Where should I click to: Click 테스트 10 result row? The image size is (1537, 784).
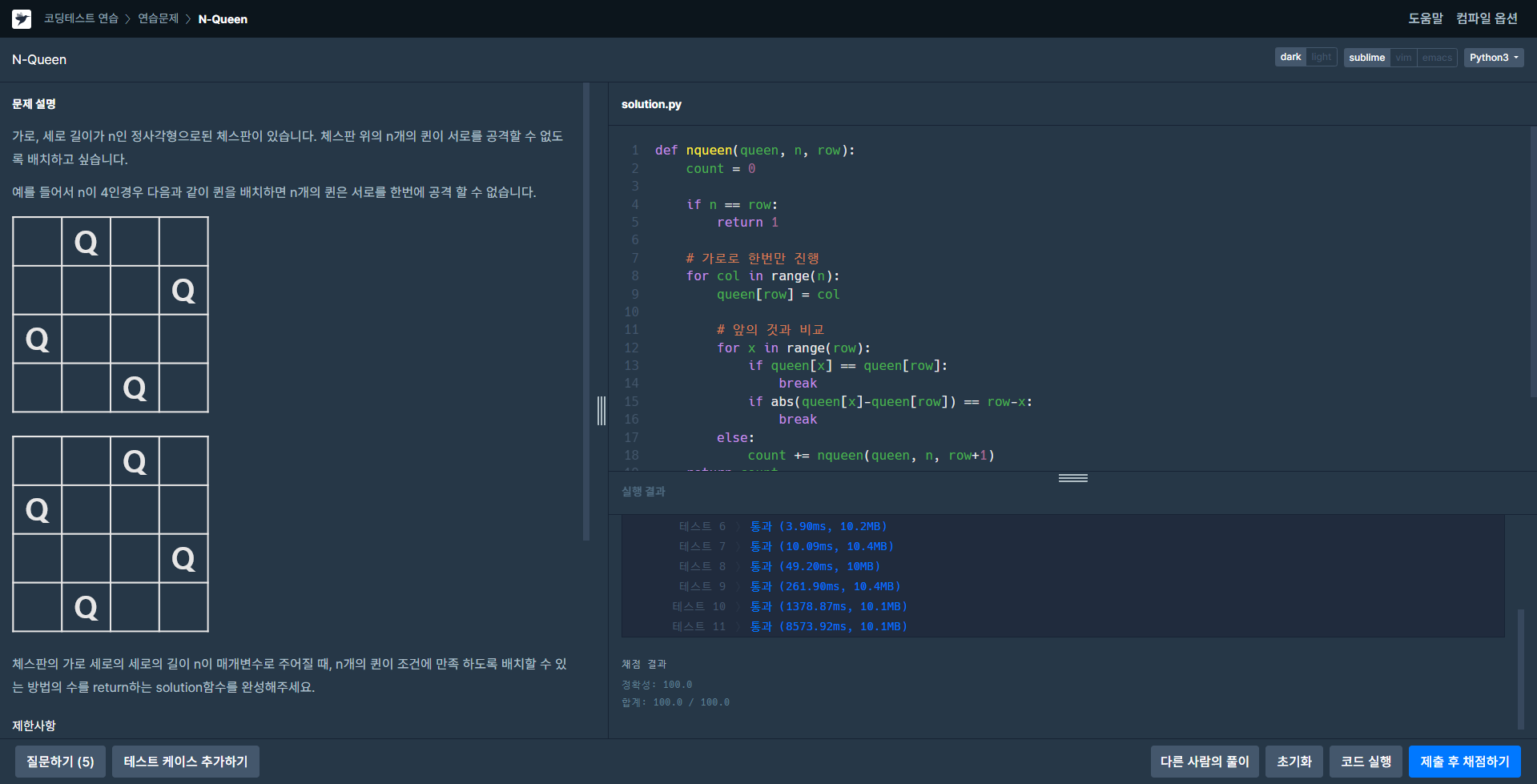(790, 606)
